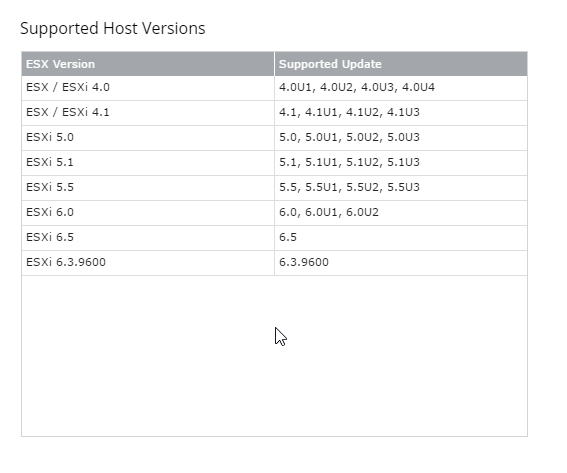The image size is (567, 473).
Task: Select the ESXi 6.5 row
Action: 274,238
